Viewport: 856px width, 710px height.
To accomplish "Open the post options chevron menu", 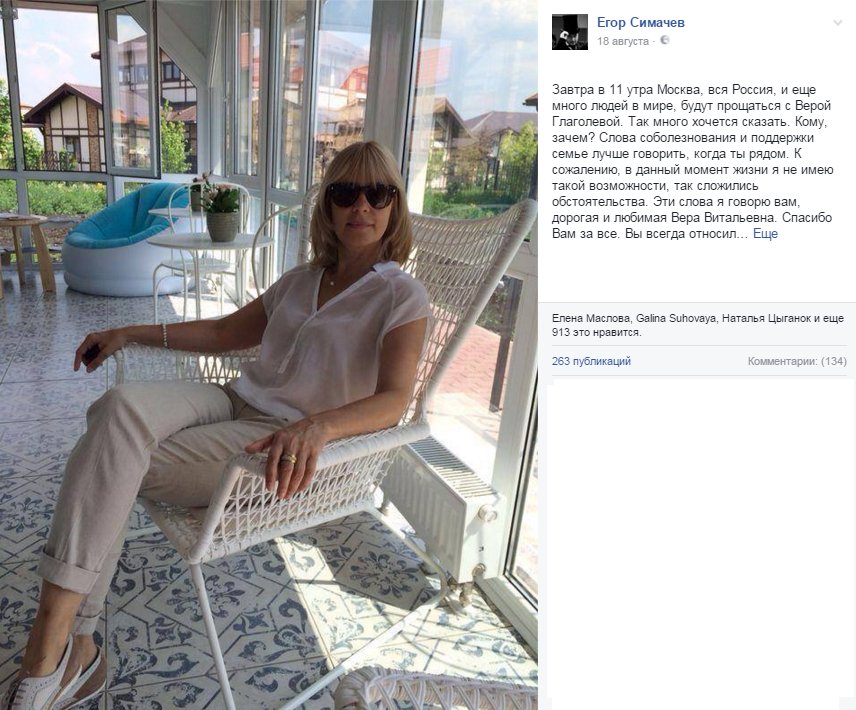I will pos(837,23).
